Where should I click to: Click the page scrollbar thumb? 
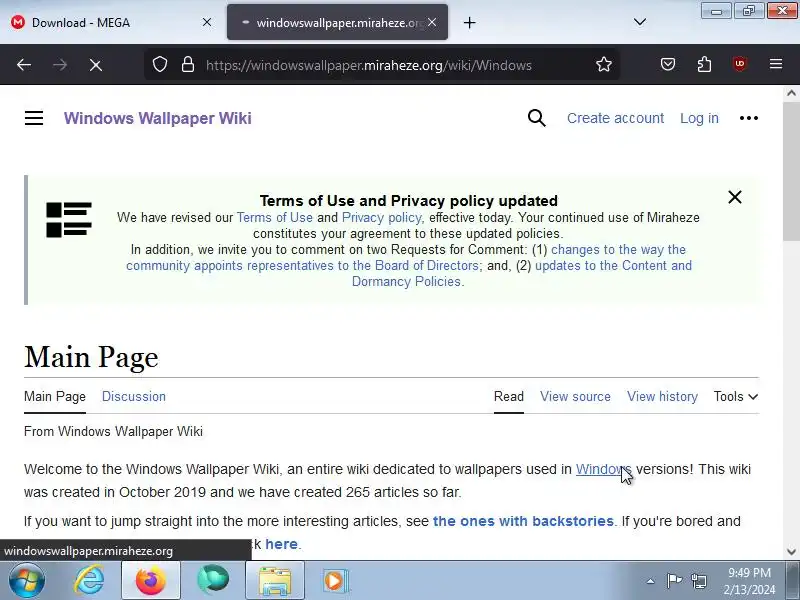click(791, 171)
